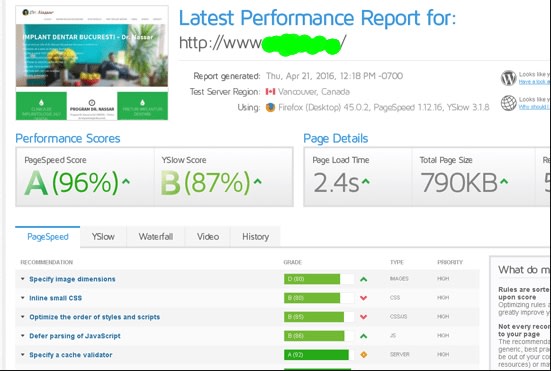The width and height of the screenshot is (551, 371).
Task: Click the 2.4s page load time value
Action: click(x=336, y=182)
